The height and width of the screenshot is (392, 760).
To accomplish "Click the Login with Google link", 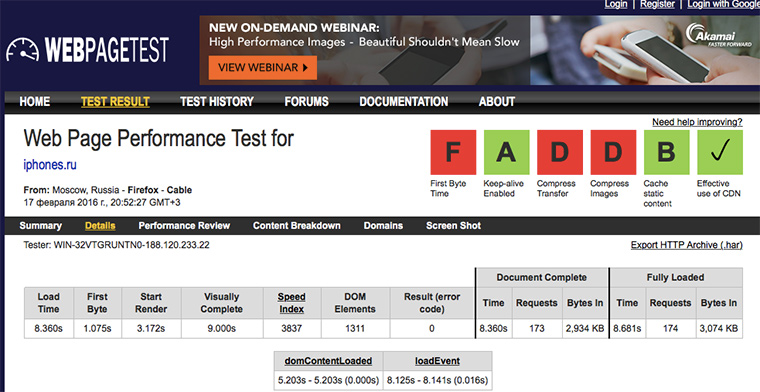I will pyautogui.click(x=723, y=4).
